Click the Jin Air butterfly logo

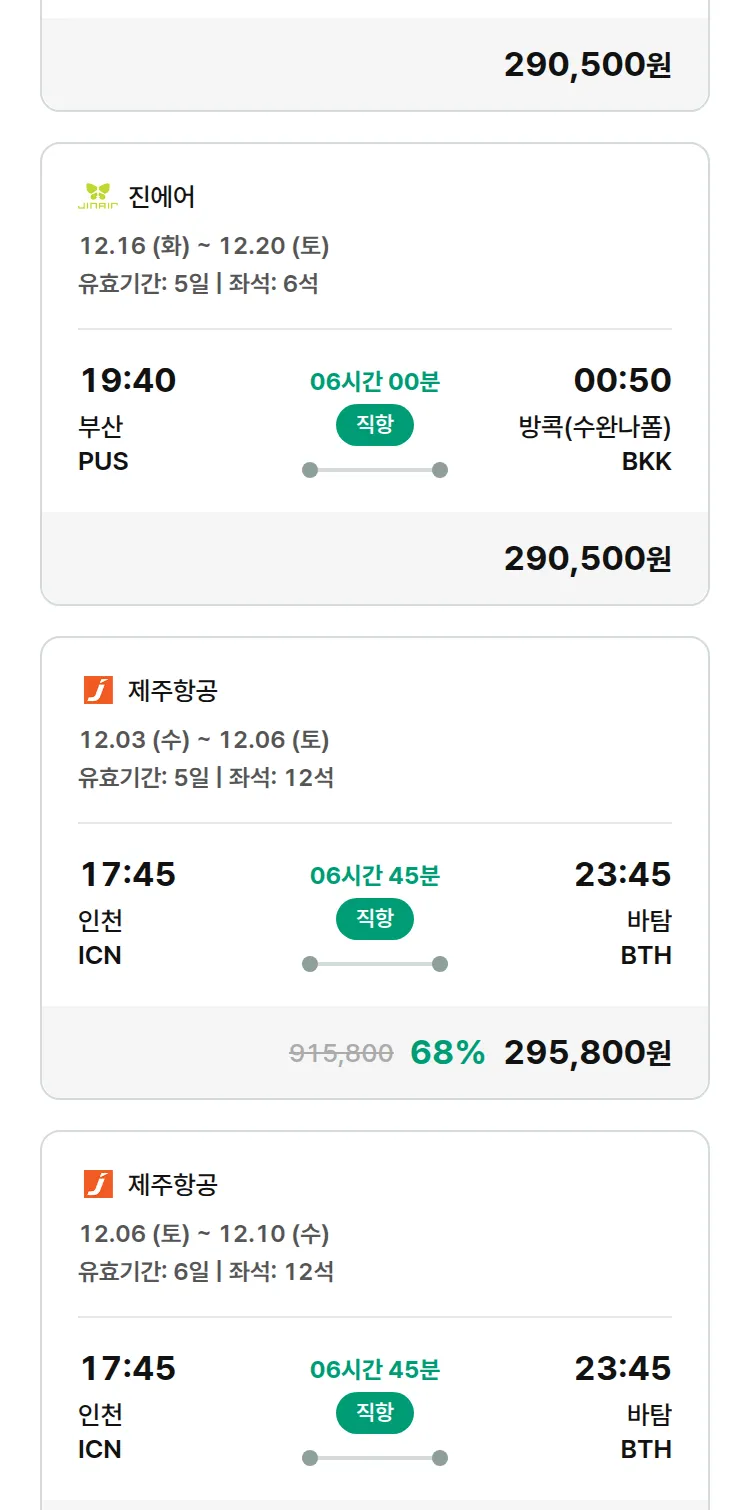pos(98,196)
